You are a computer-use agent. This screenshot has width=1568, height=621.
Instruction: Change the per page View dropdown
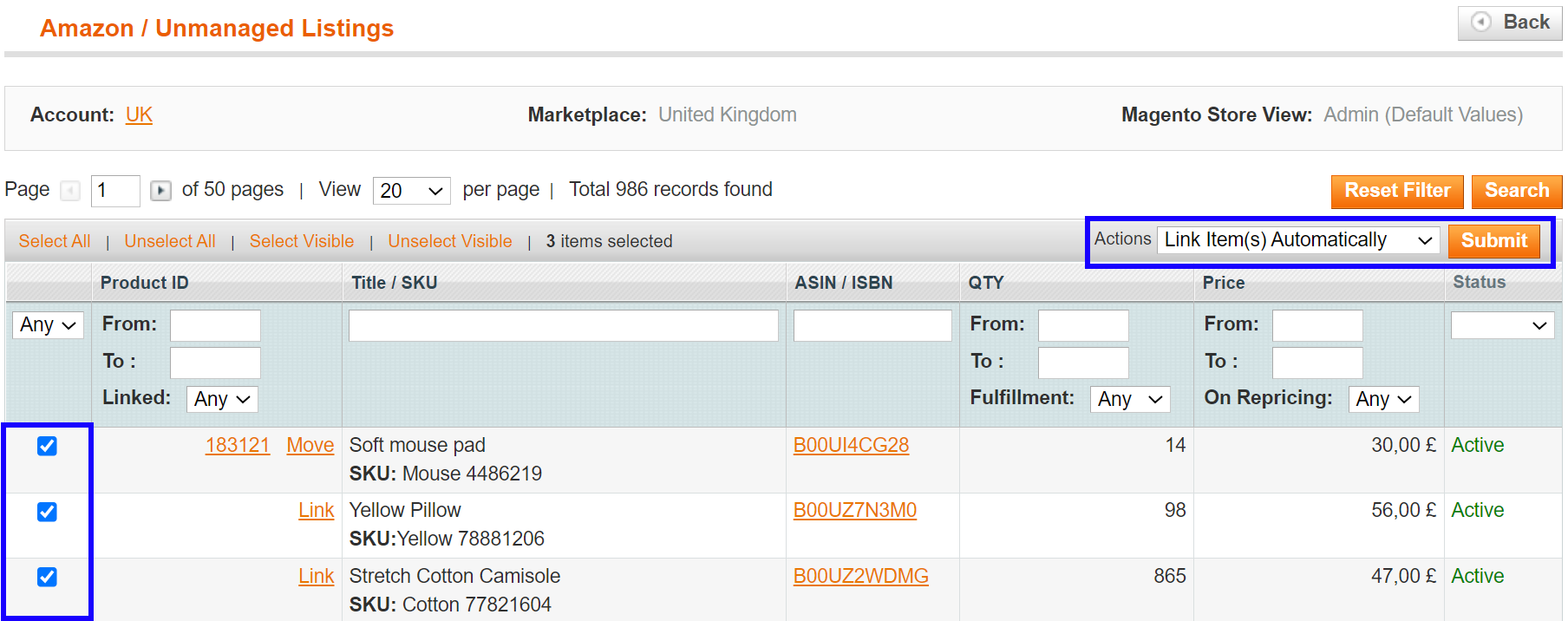411,191
